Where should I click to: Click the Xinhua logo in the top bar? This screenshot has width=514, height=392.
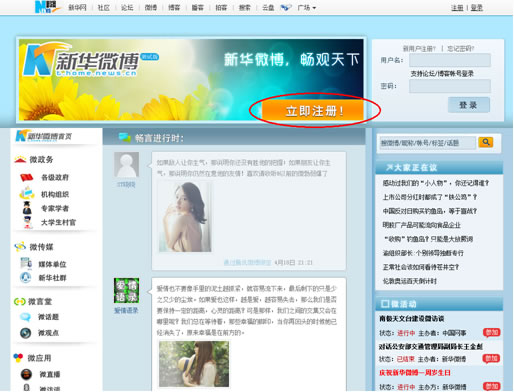pyautogui.click(x=47, y=7)
